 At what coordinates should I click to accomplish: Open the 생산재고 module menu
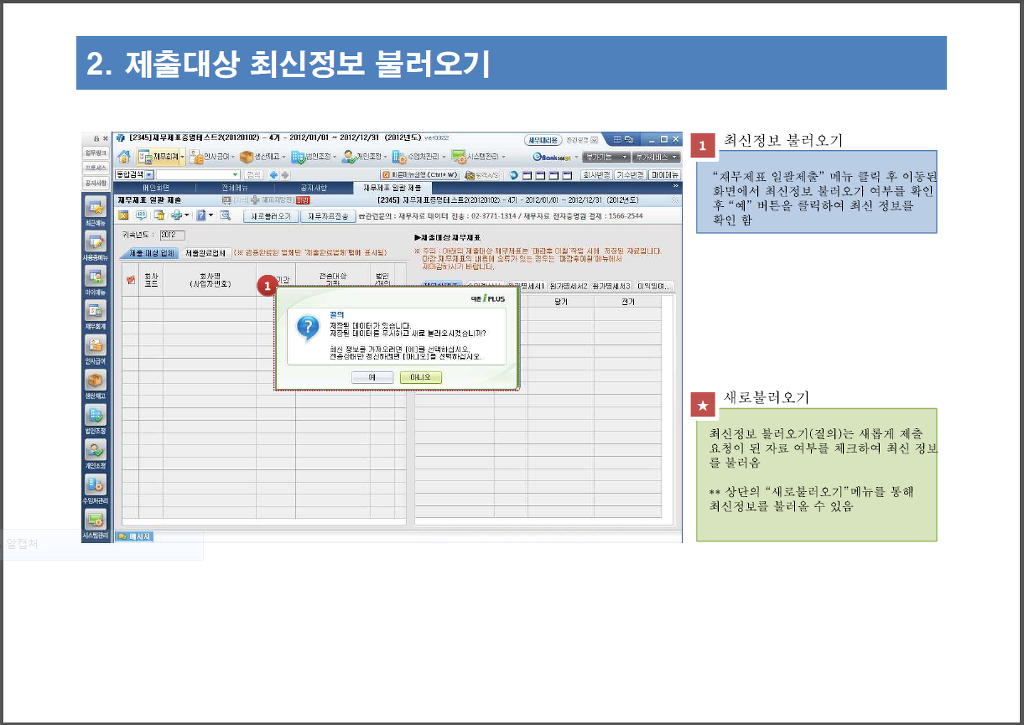tap(263, 157)
